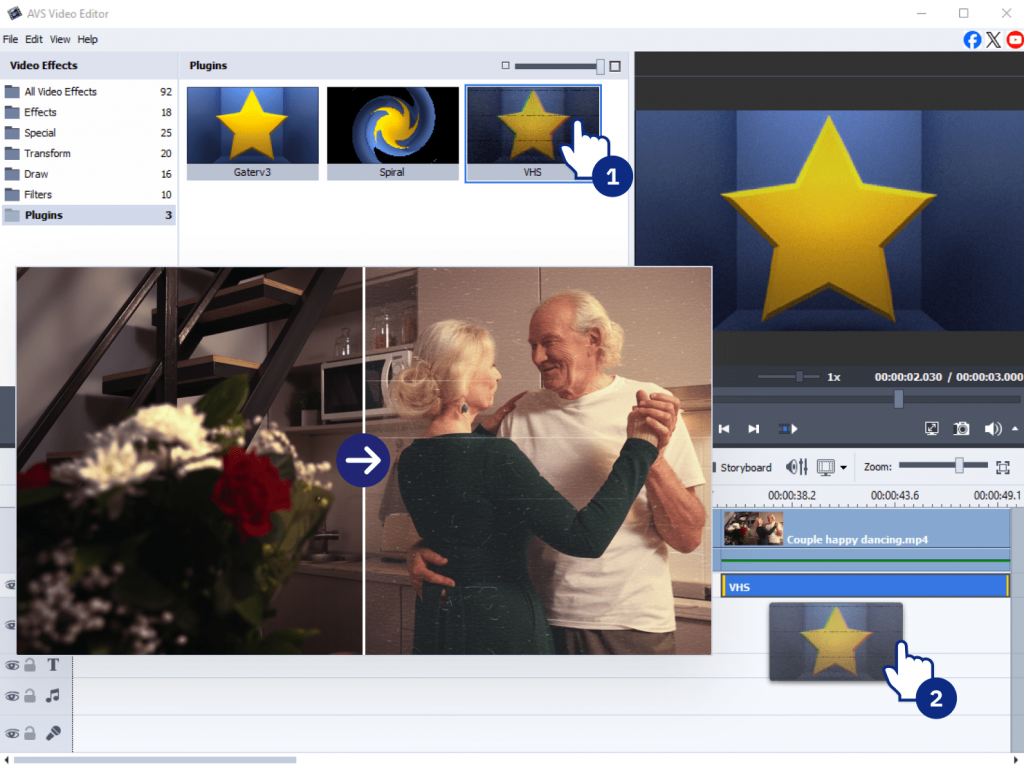
Task: Toggle the lock on the music track
Action: coord(30,695)
